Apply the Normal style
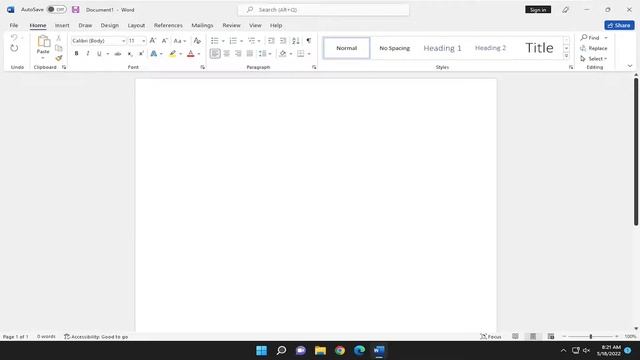Viewport: 640px width, 360px height. [347, 48]
